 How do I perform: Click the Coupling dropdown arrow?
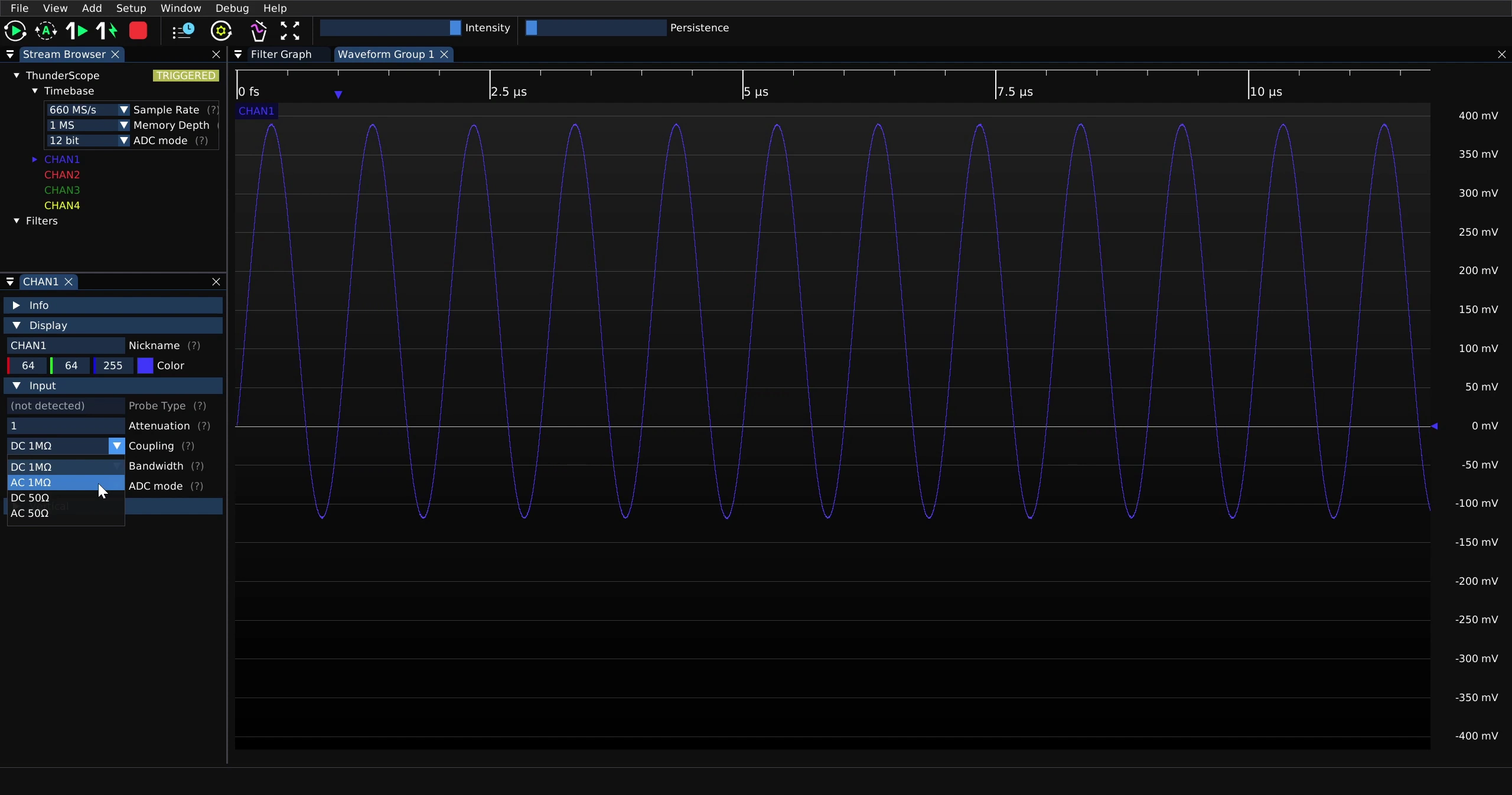pyautogui.click(x=116, y=446)
